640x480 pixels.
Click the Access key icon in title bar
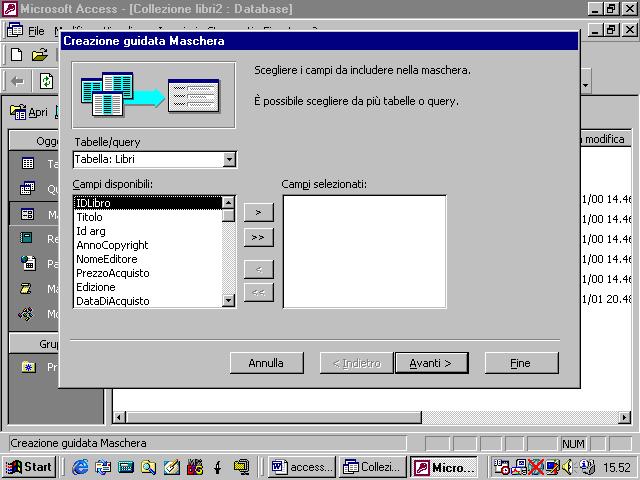click(x=10, y=9)
